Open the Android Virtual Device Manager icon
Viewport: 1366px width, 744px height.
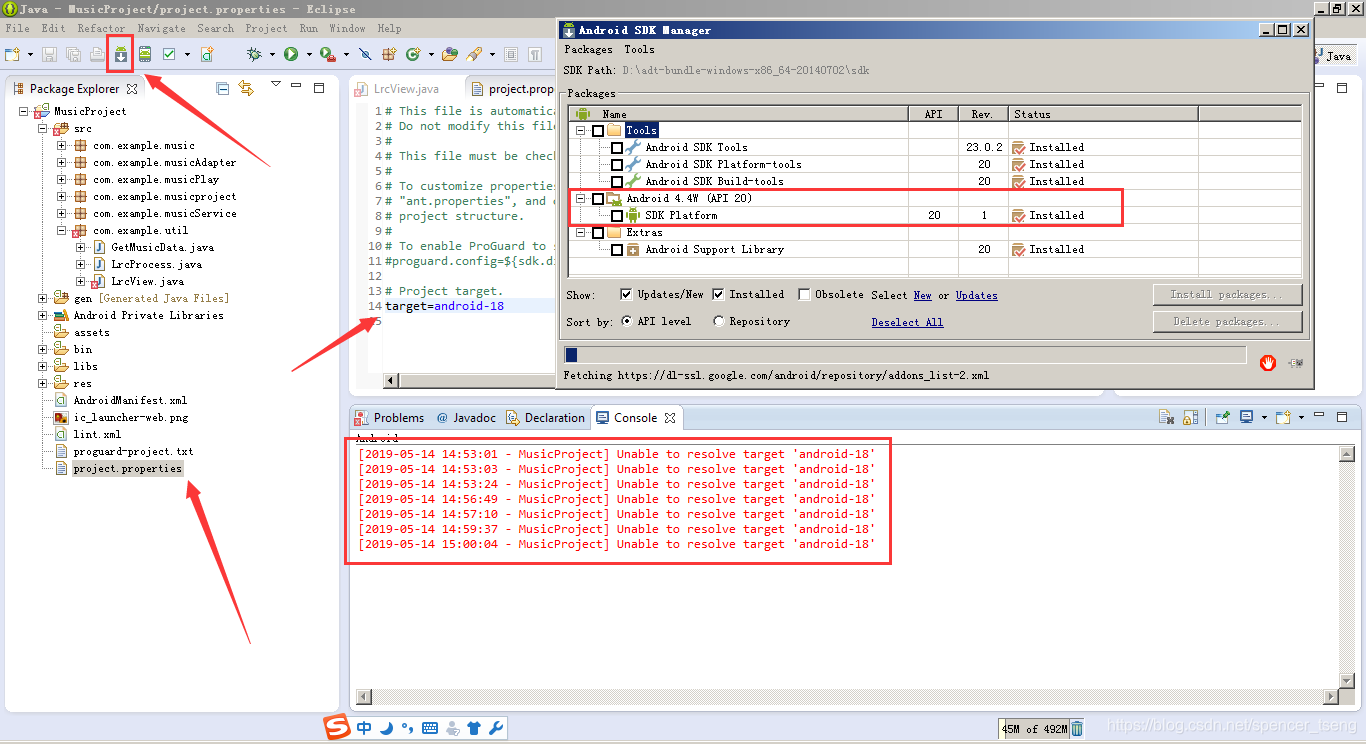(145, 54)
